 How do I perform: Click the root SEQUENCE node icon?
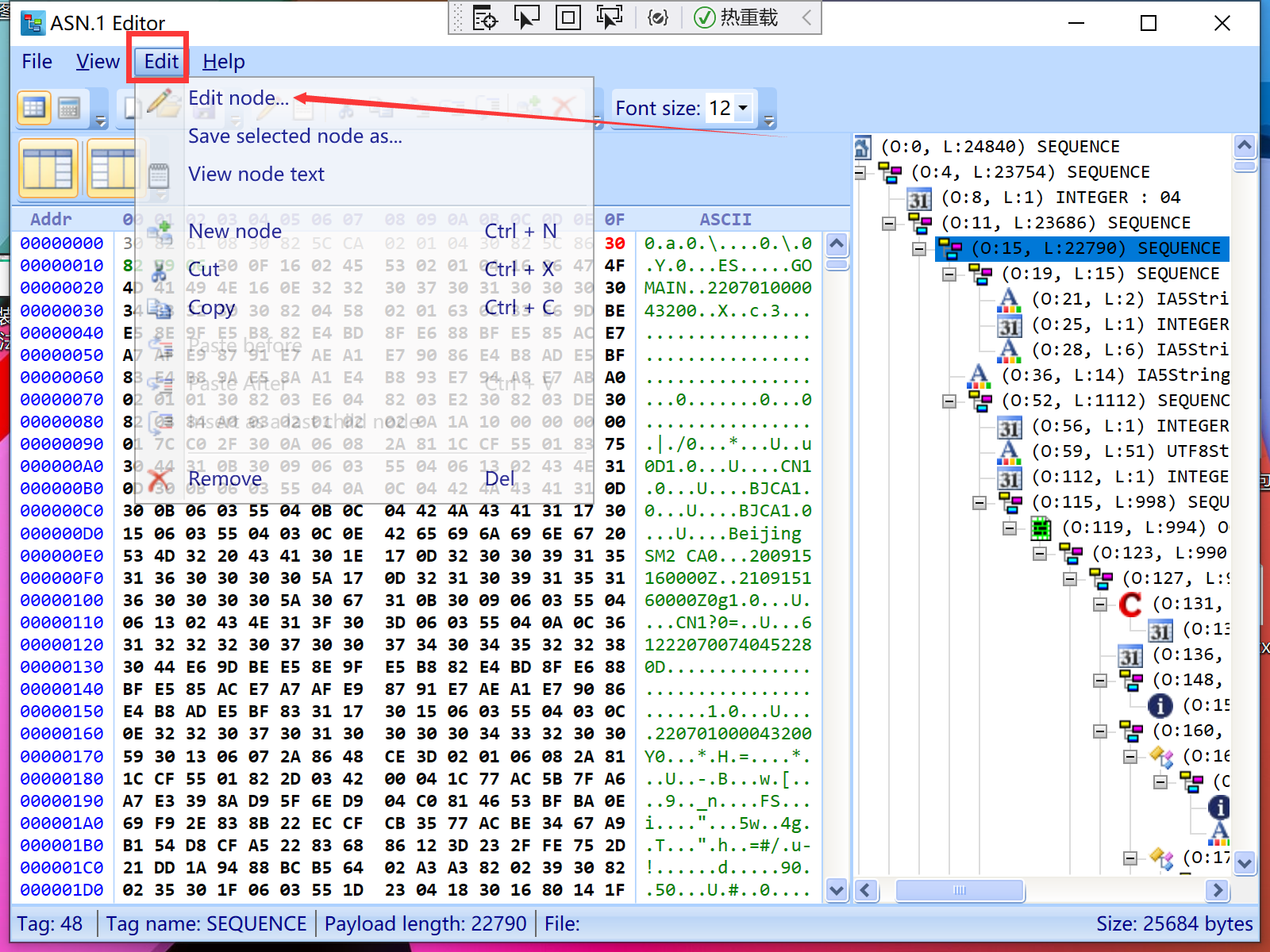[863, 147]
